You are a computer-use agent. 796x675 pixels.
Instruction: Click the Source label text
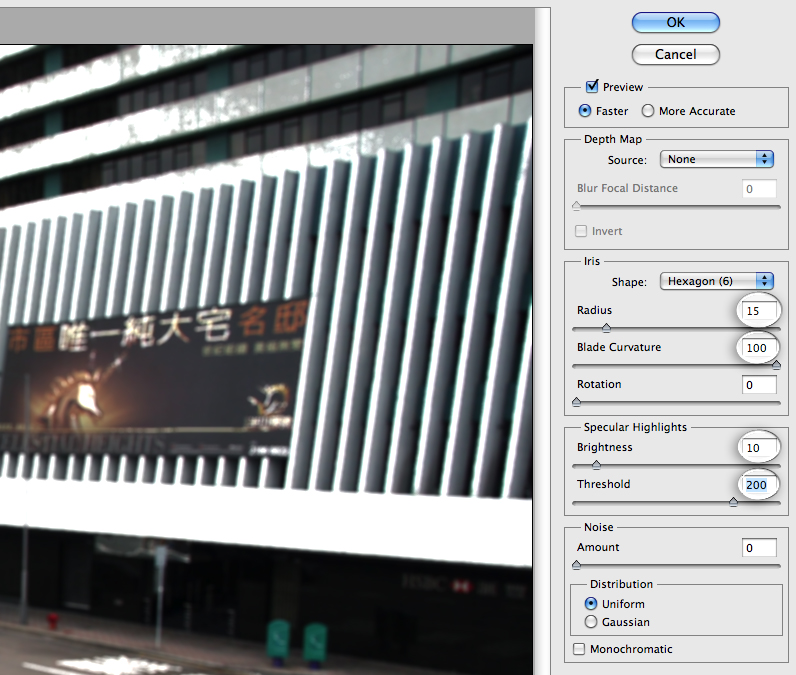[627, 160]
